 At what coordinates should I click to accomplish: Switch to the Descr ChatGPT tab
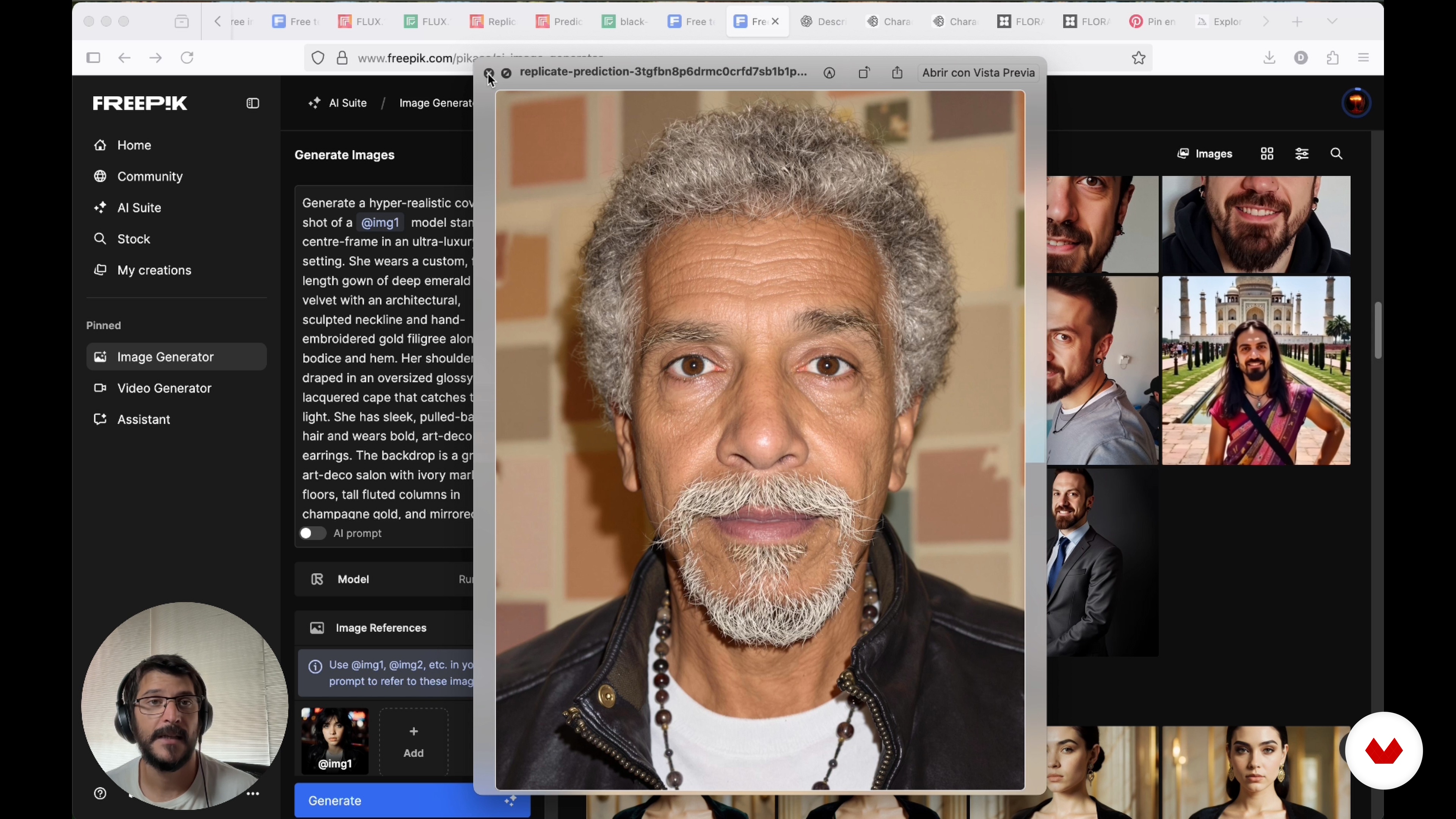point(823,22)
